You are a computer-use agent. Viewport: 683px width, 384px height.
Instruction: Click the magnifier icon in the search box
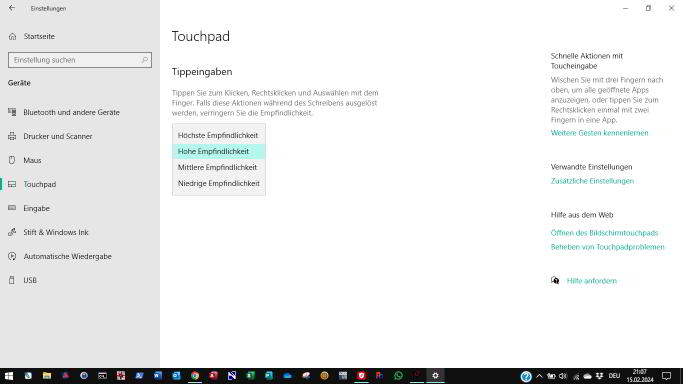[145, 60]
